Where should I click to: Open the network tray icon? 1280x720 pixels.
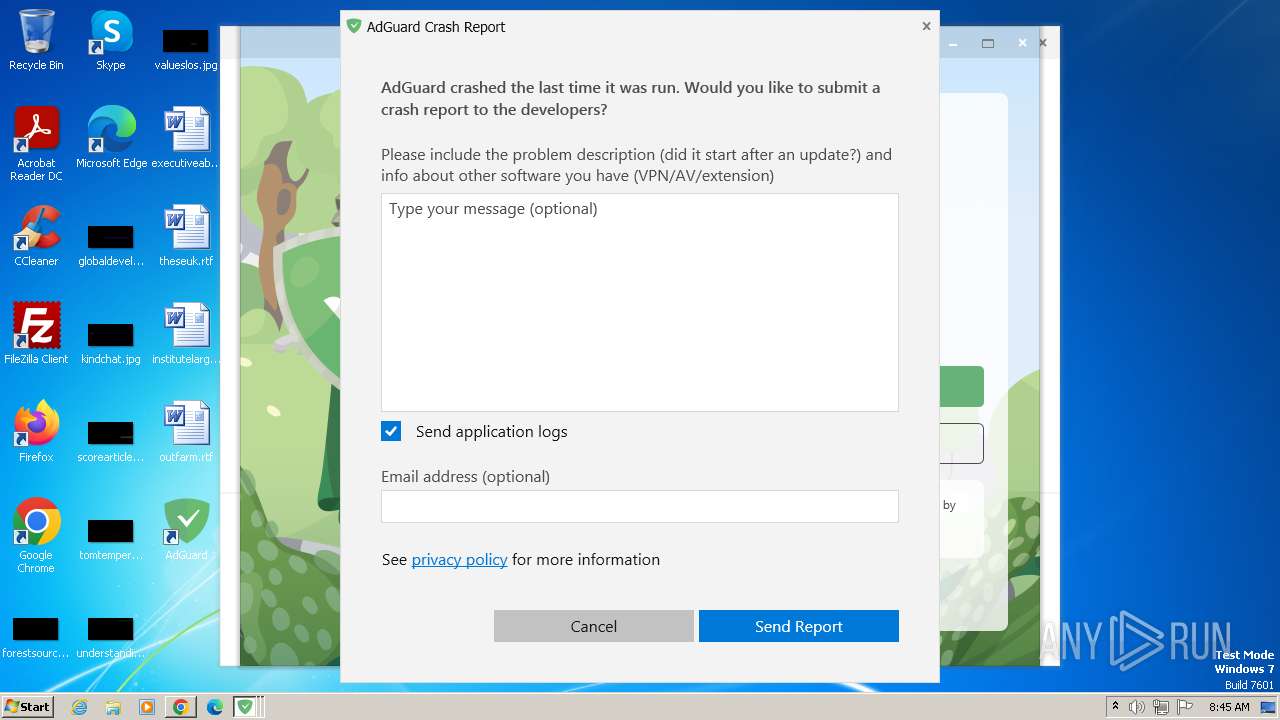tap(1161, 707)
